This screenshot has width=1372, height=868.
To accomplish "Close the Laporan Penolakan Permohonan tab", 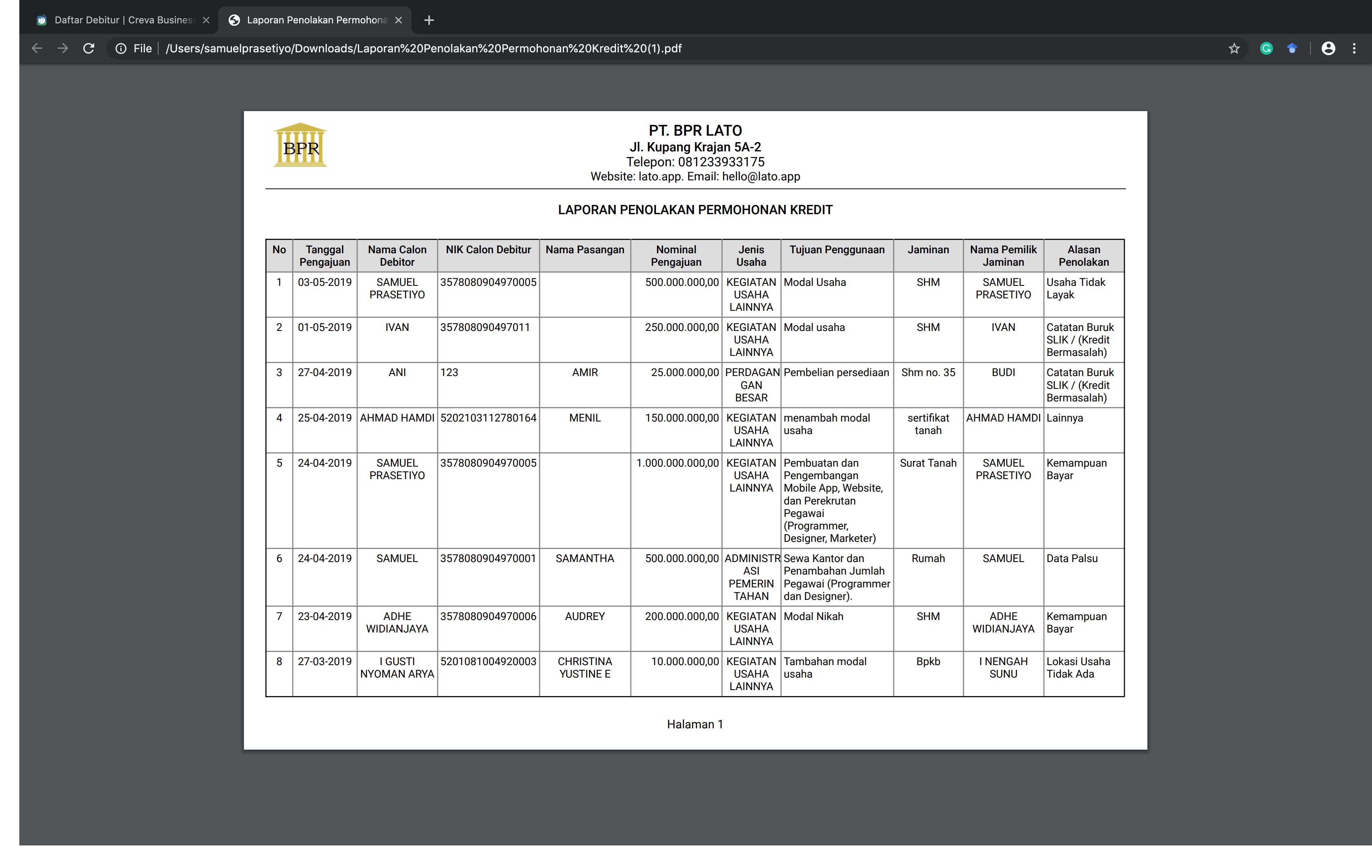I will [398, 20].
